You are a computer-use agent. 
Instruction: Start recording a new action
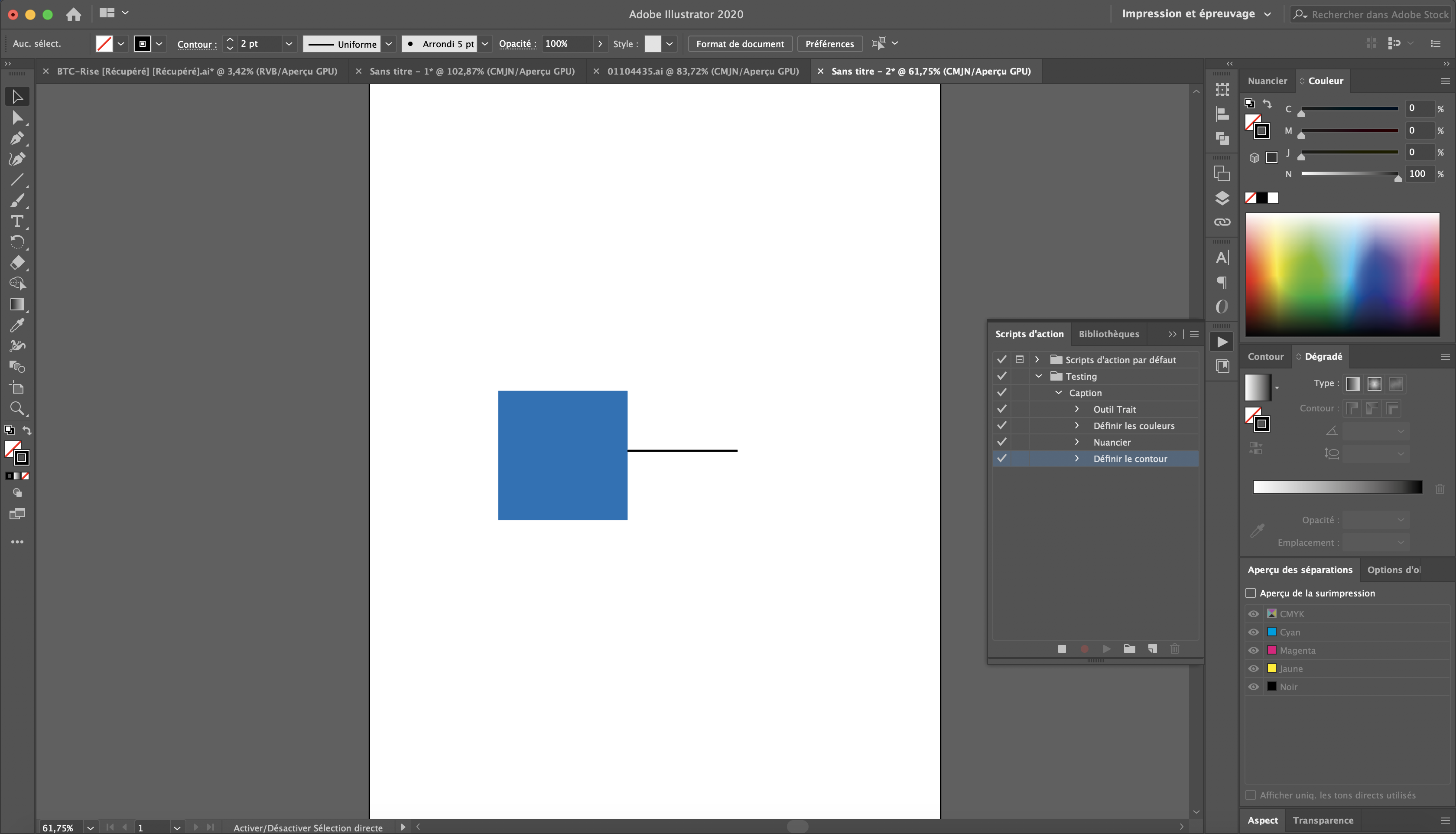(1084, 649)
